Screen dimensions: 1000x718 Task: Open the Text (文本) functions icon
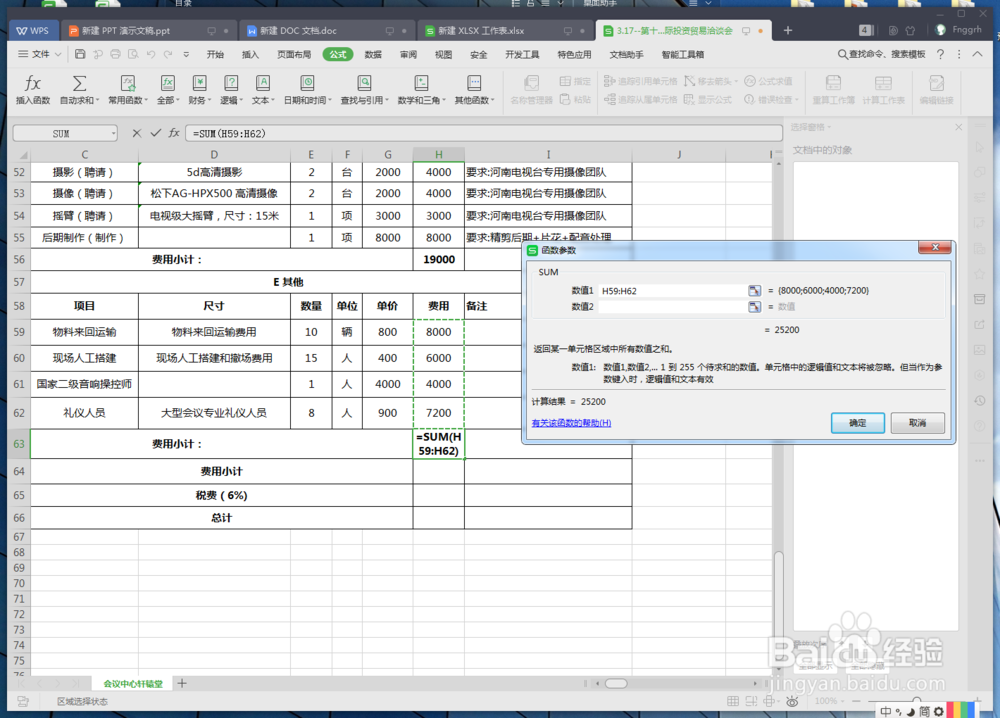click(x=262, y=84)
